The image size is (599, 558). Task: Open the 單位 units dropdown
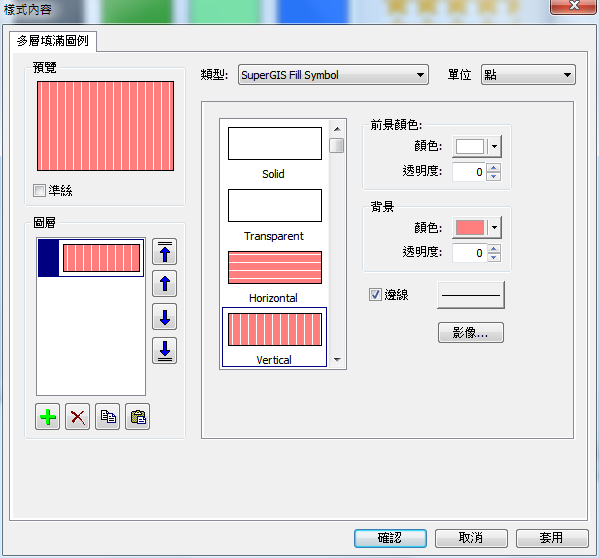pos(528,74)
